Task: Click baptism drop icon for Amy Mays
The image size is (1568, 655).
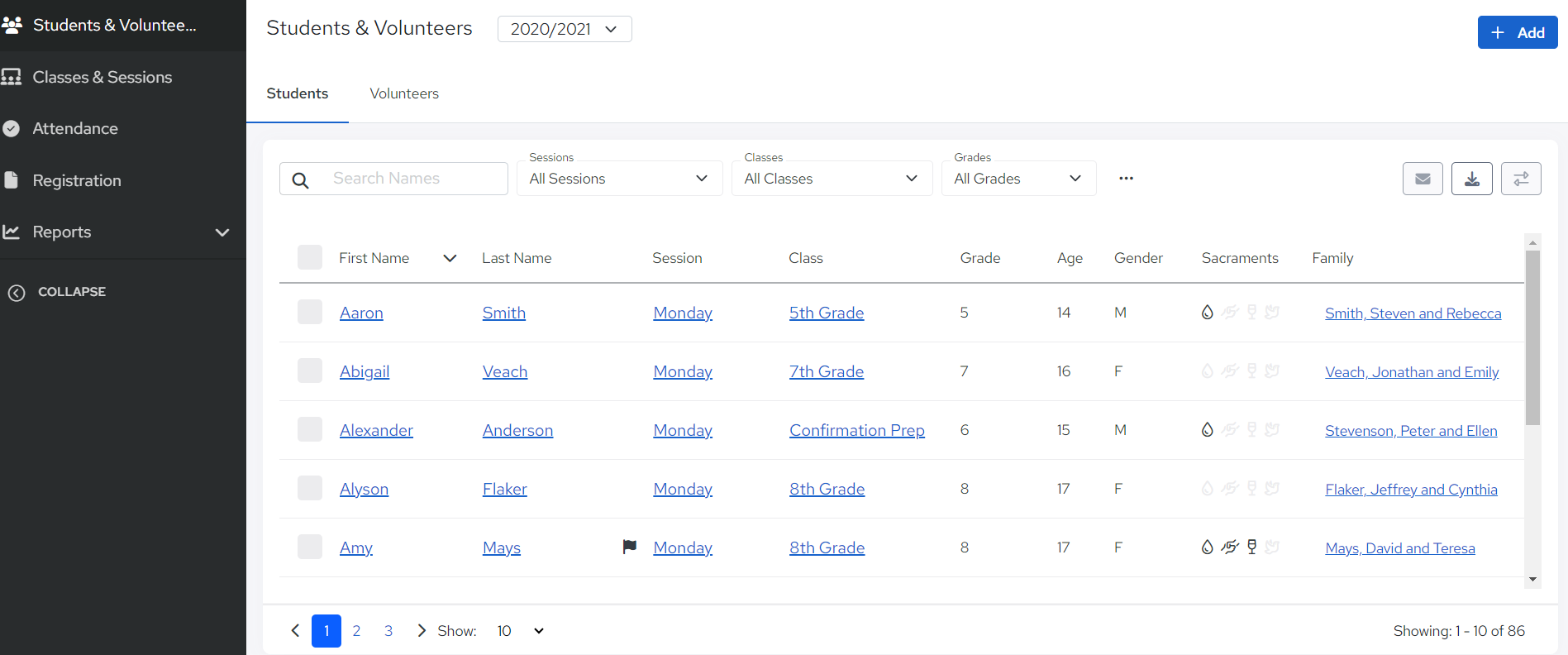Action: tap(1208, 547)
